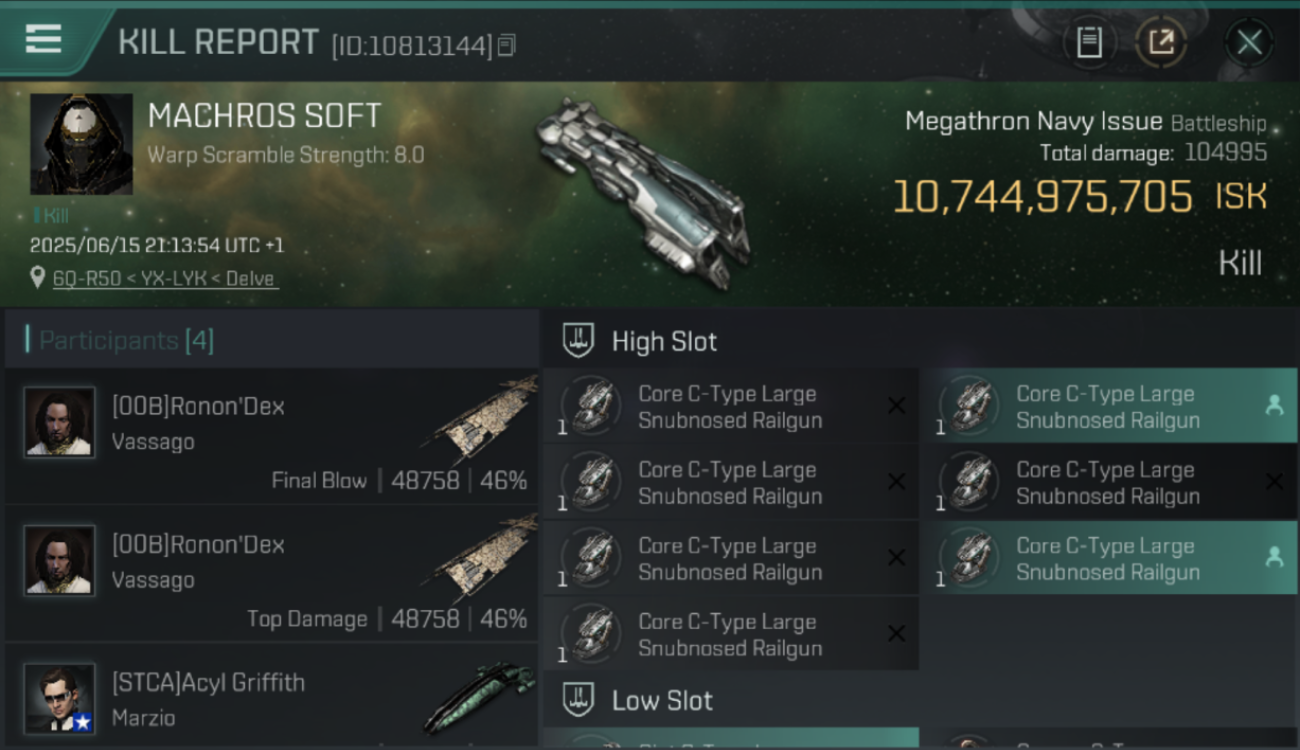This screenshot has width=1300, height=750.
Task: Click the location pin icon
Action: point(37,278)
